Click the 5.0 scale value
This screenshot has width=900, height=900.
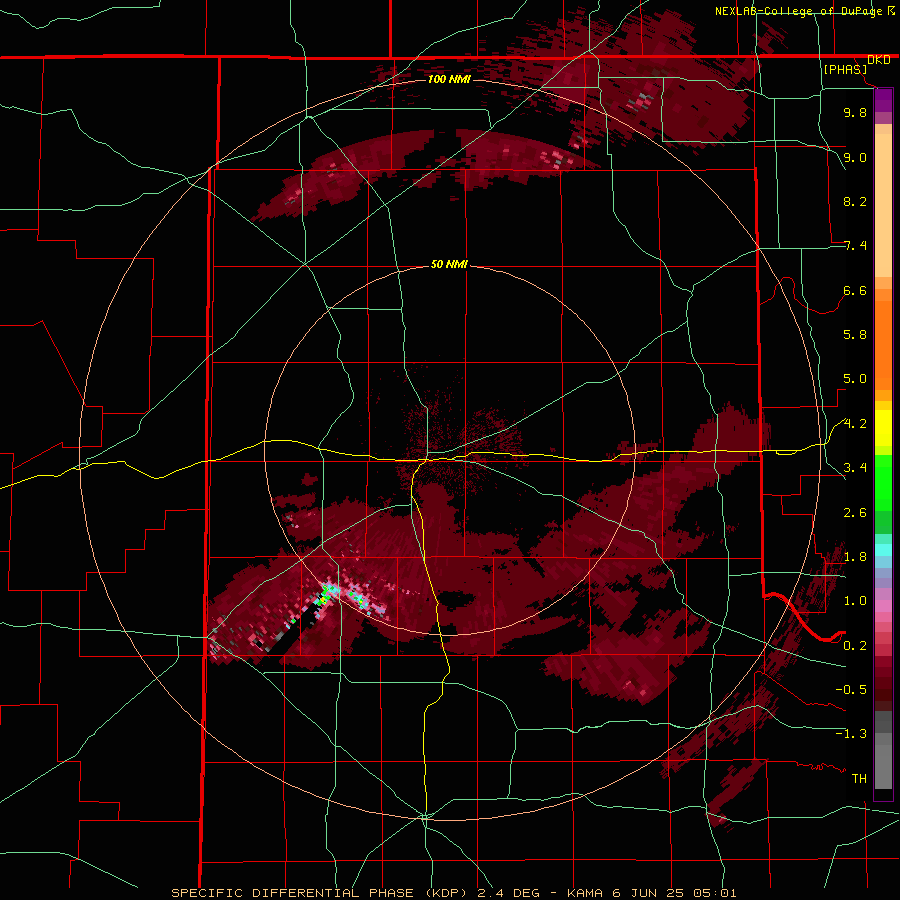tap(855, 379)
